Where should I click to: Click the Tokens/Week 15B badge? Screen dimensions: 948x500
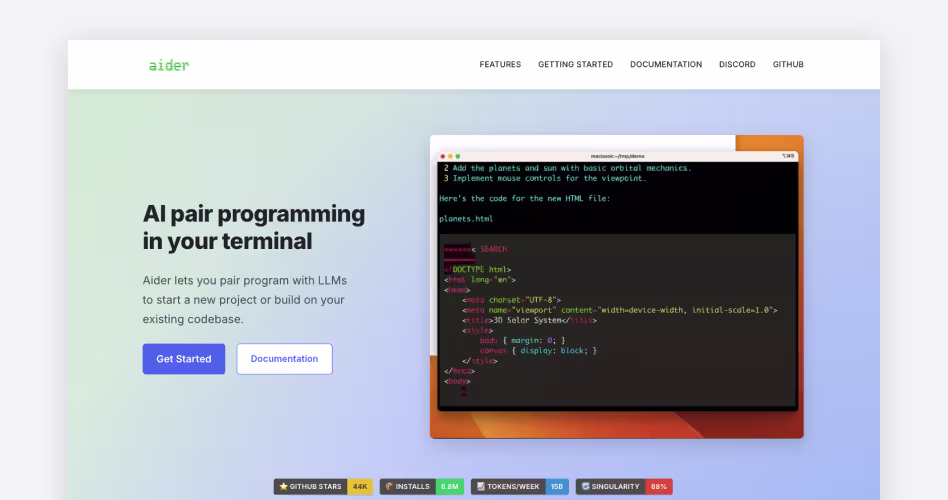coord(519,486)
